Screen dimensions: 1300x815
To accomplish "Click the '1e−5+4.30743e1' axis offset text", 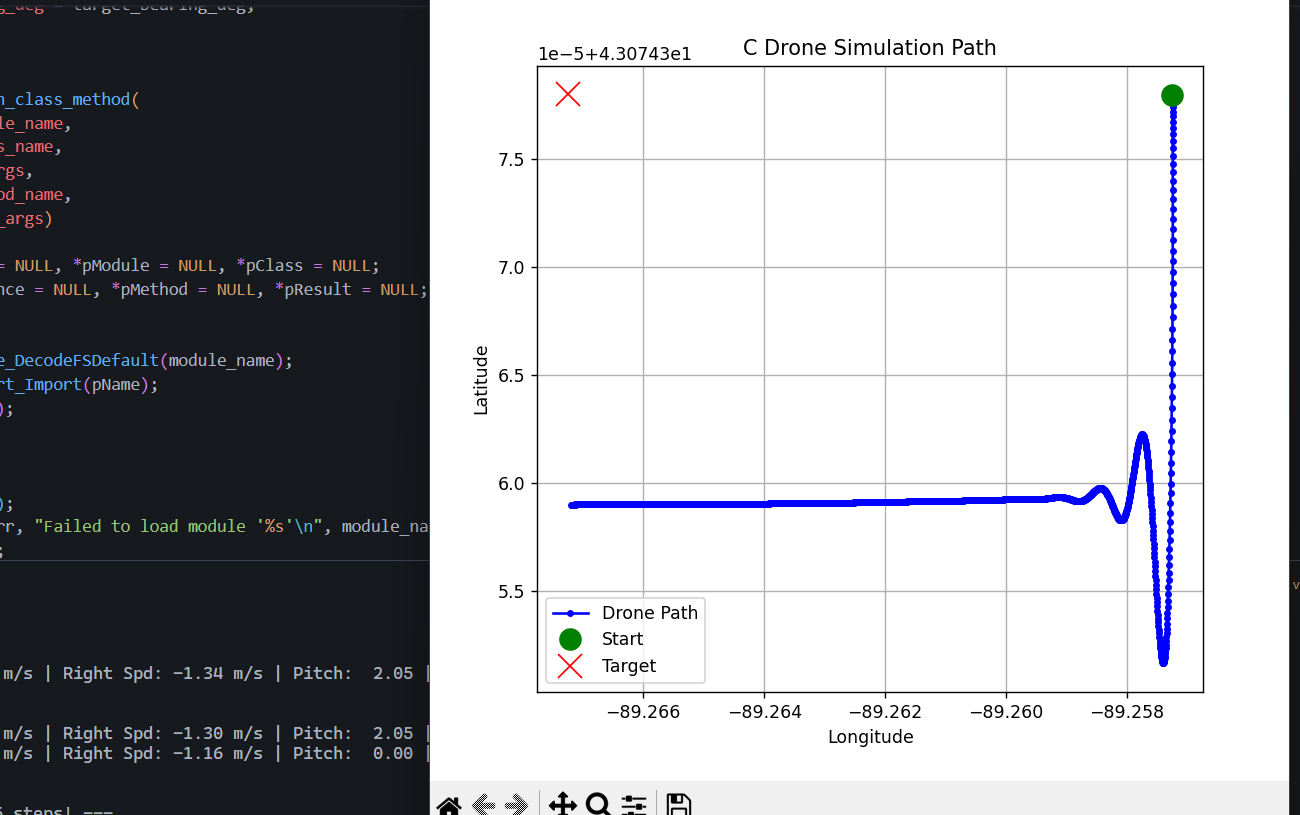I will click(614, 54).
